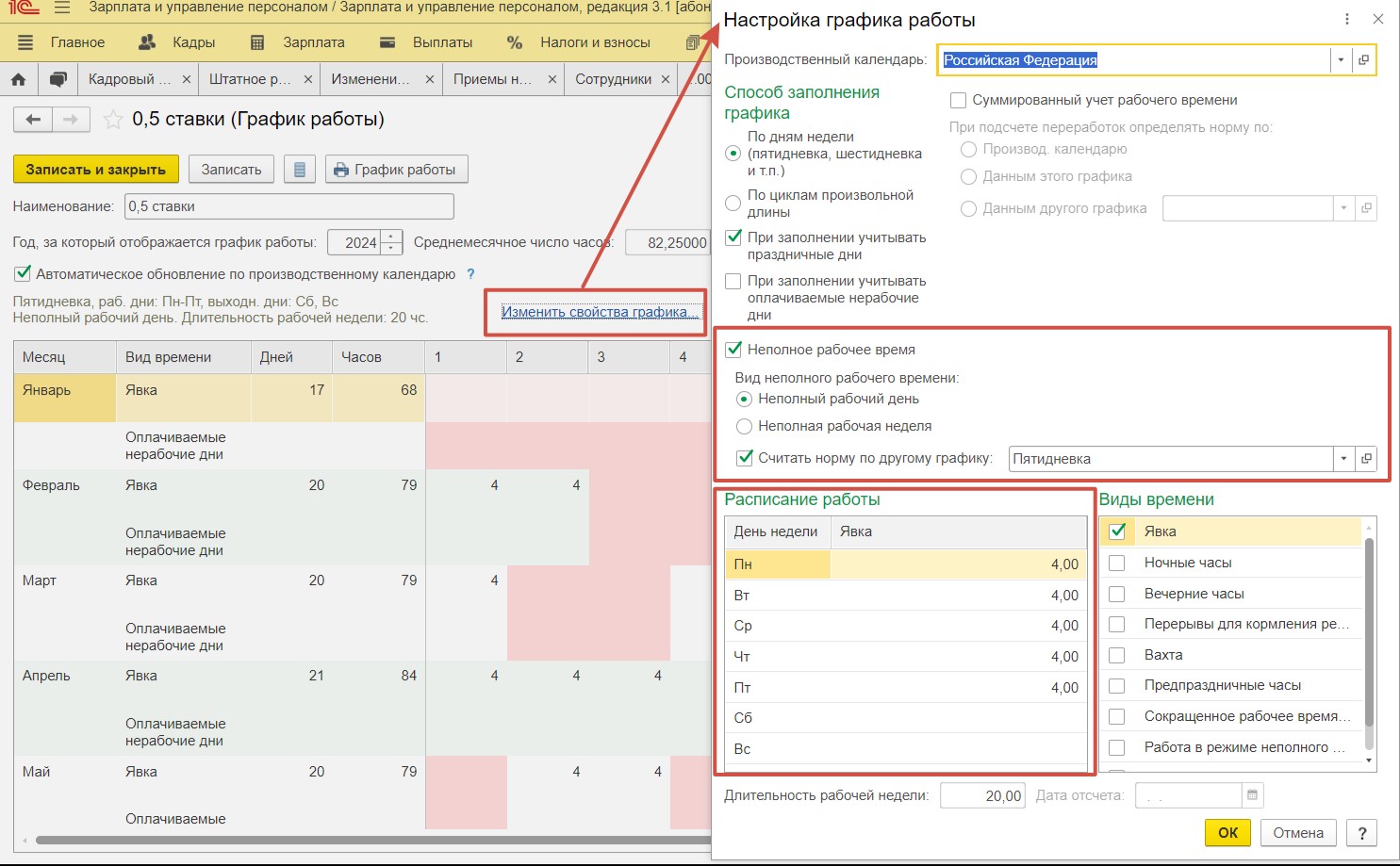Image resolution: width=1400 pixels, height=866 pixels.
Task: Use horizontal scrollbar of schedule table
Action: 371,840
